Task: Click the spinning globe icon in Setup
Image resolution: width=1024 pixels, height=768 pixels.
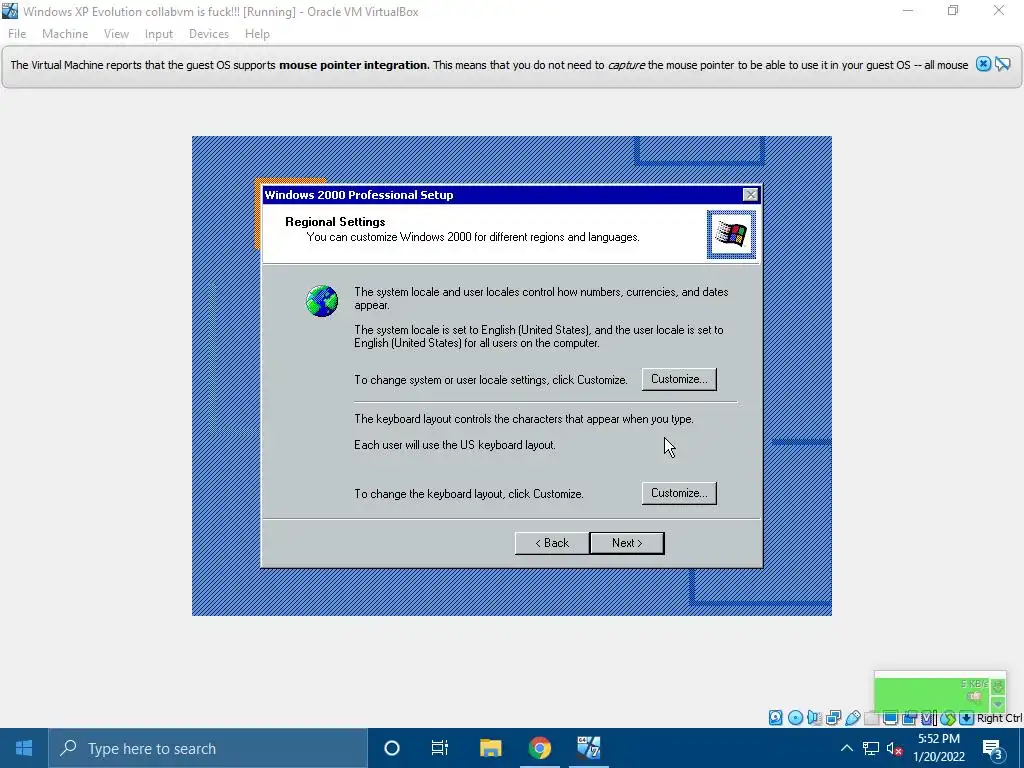Action: tap(322, 301)
